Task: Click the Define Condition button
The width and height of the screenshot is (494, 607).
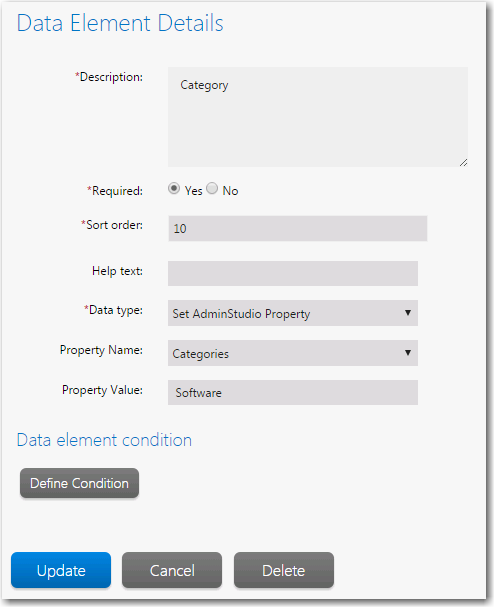Action: pyautogui.click(x=79, y=483)
